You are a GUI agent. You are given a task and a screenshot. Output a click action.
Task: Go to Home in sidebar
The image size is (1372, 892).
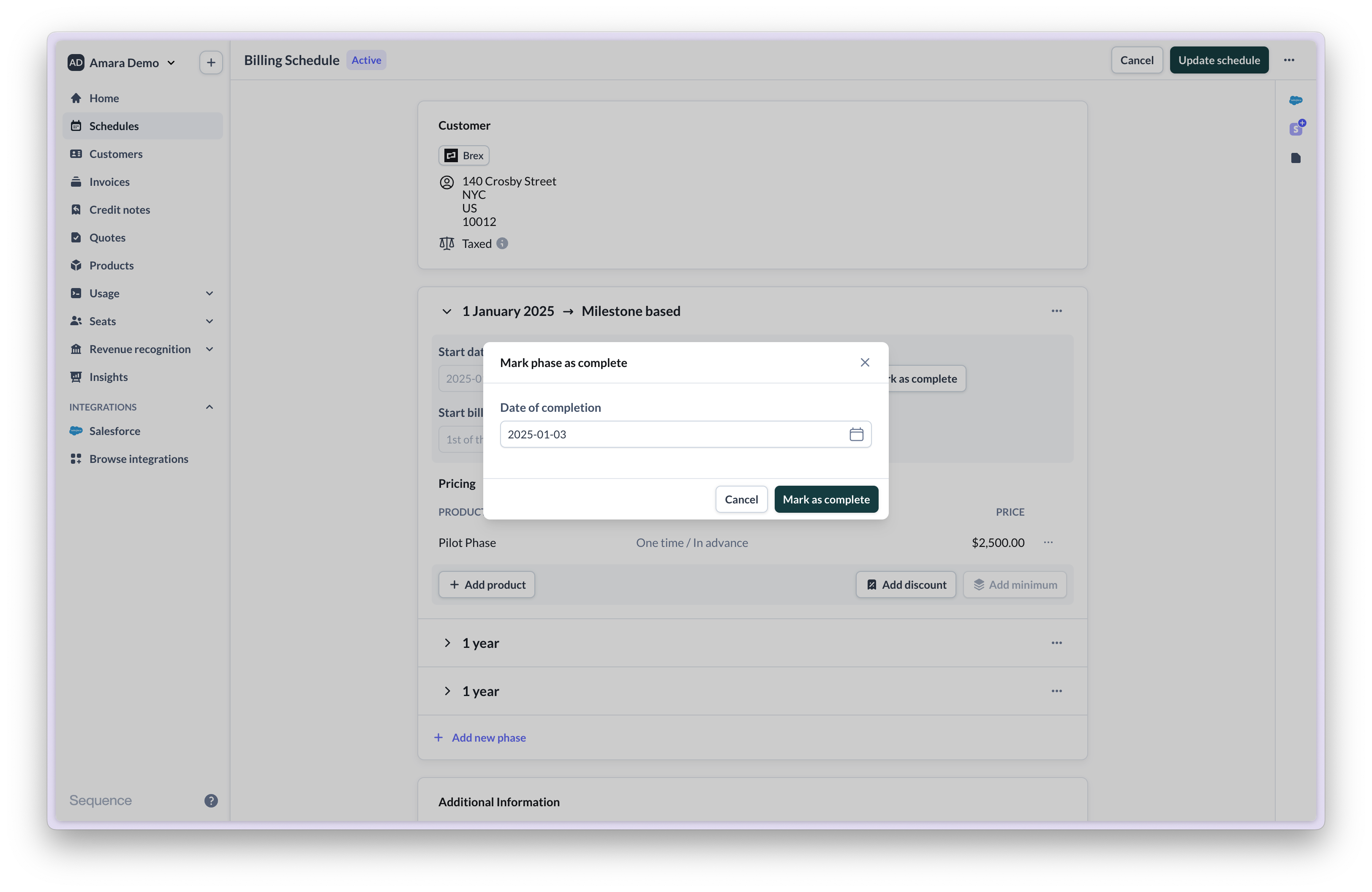[142, 98]
